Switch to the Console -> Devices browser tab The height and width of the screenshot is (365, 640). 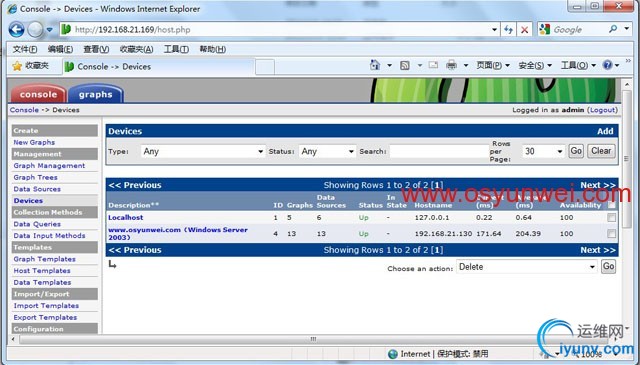coord(158,67)
